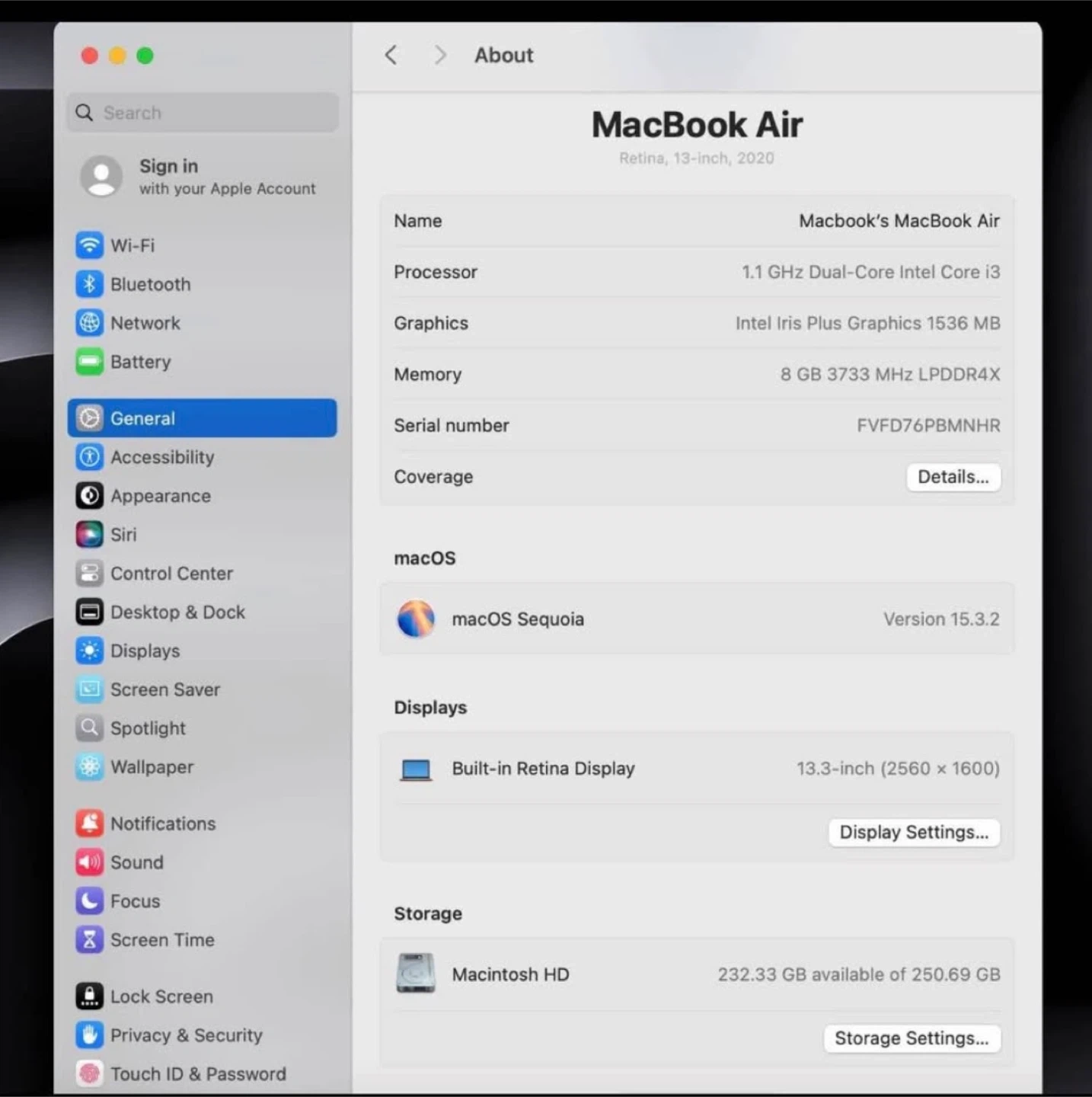Go forward with the right chevron
This screenshot has width=1092, height=1097.
click(x=439, y=55)
